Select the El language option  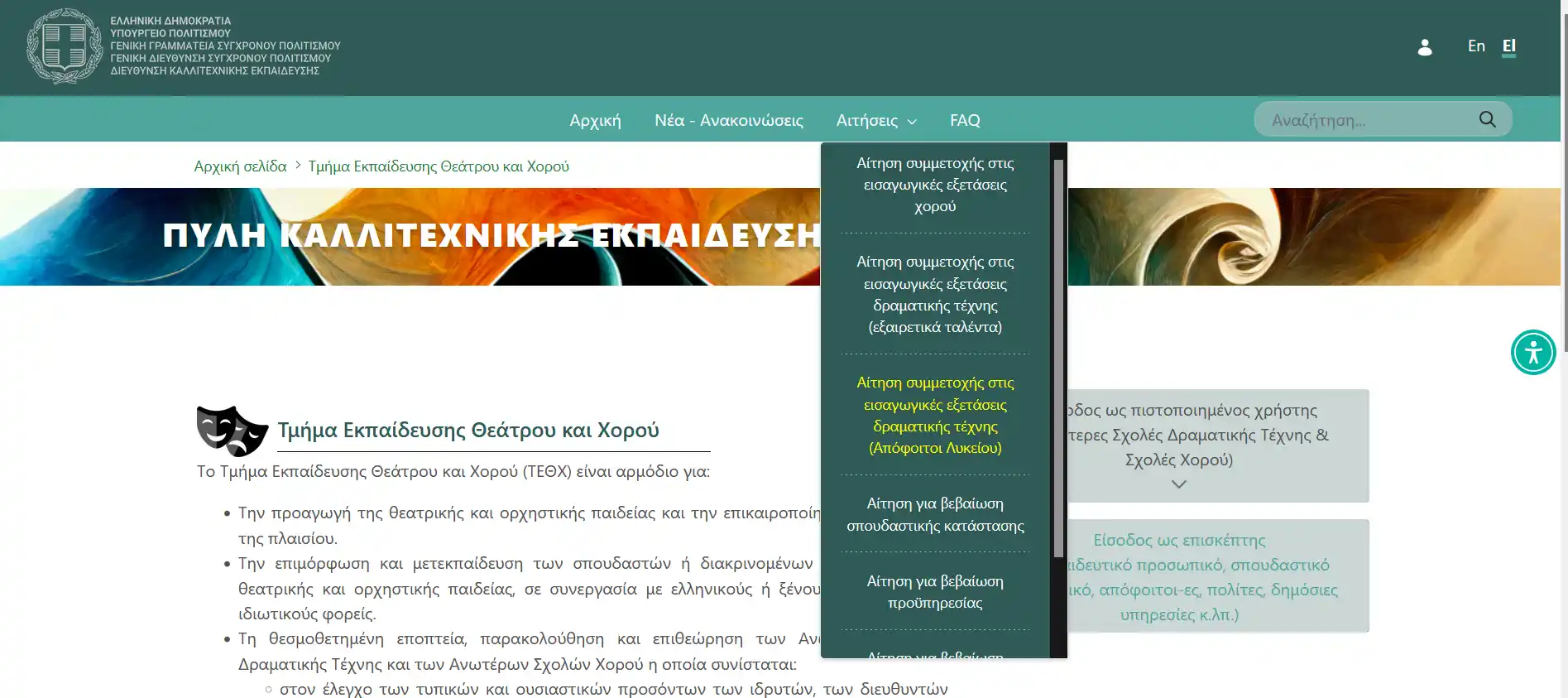pyautogui.click(x=1509, y=46)
